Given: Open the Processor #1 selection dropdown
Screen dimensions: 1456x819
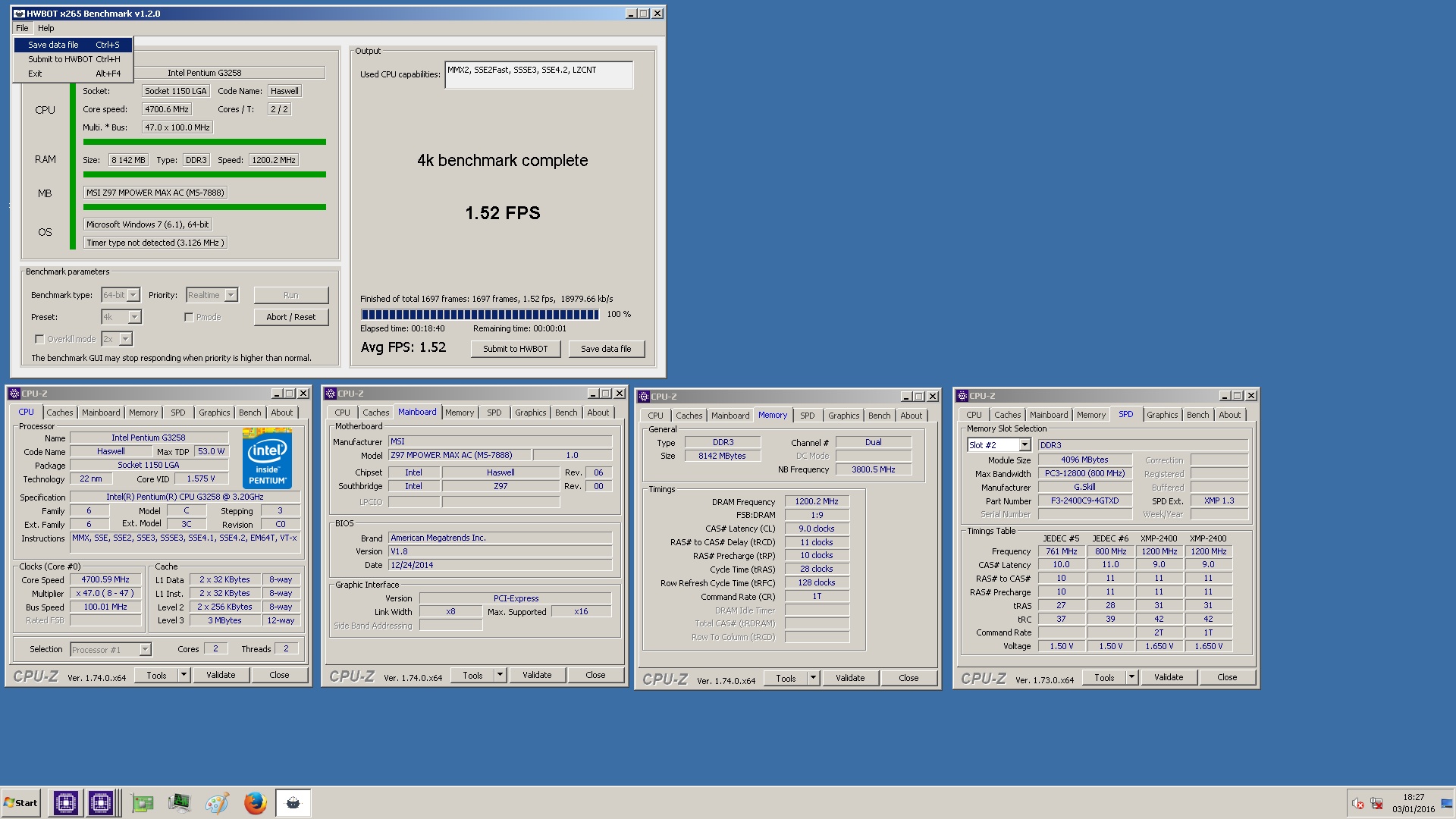Looking at the screenshot, I should click(x=145, y=650).
